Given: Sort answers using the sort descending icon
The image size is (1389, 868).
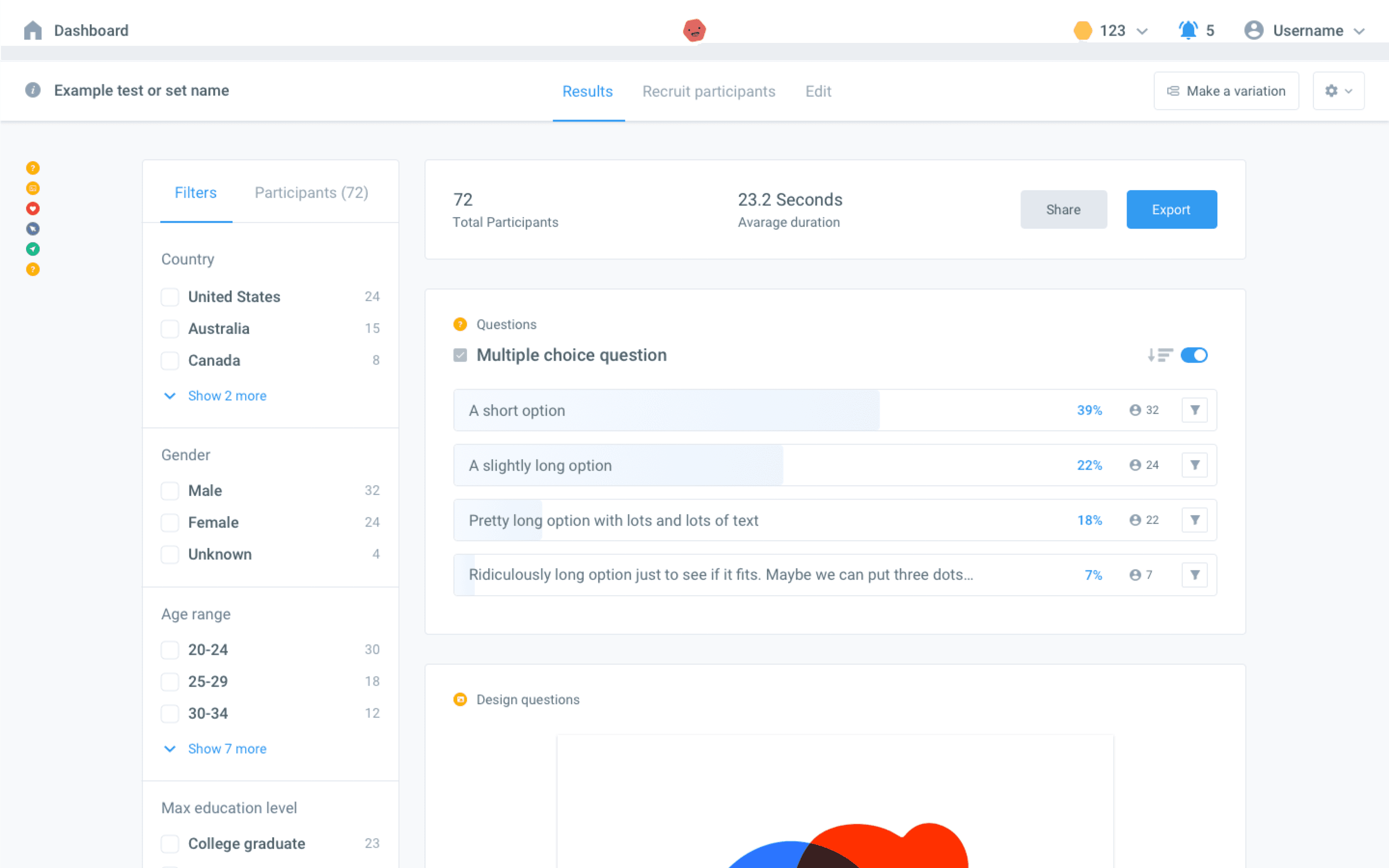Looking at the screenshot, I should 1159,355.
